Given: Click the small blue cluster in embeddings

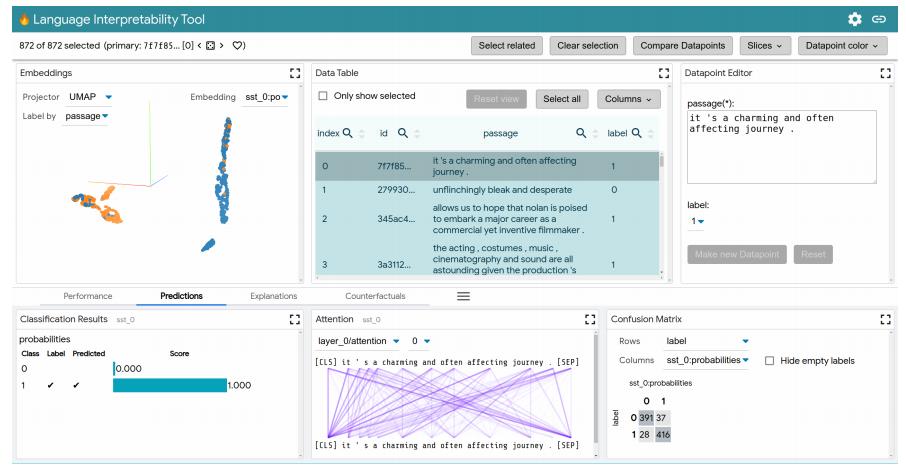Looking at the screenshot, I should [208, 245].
